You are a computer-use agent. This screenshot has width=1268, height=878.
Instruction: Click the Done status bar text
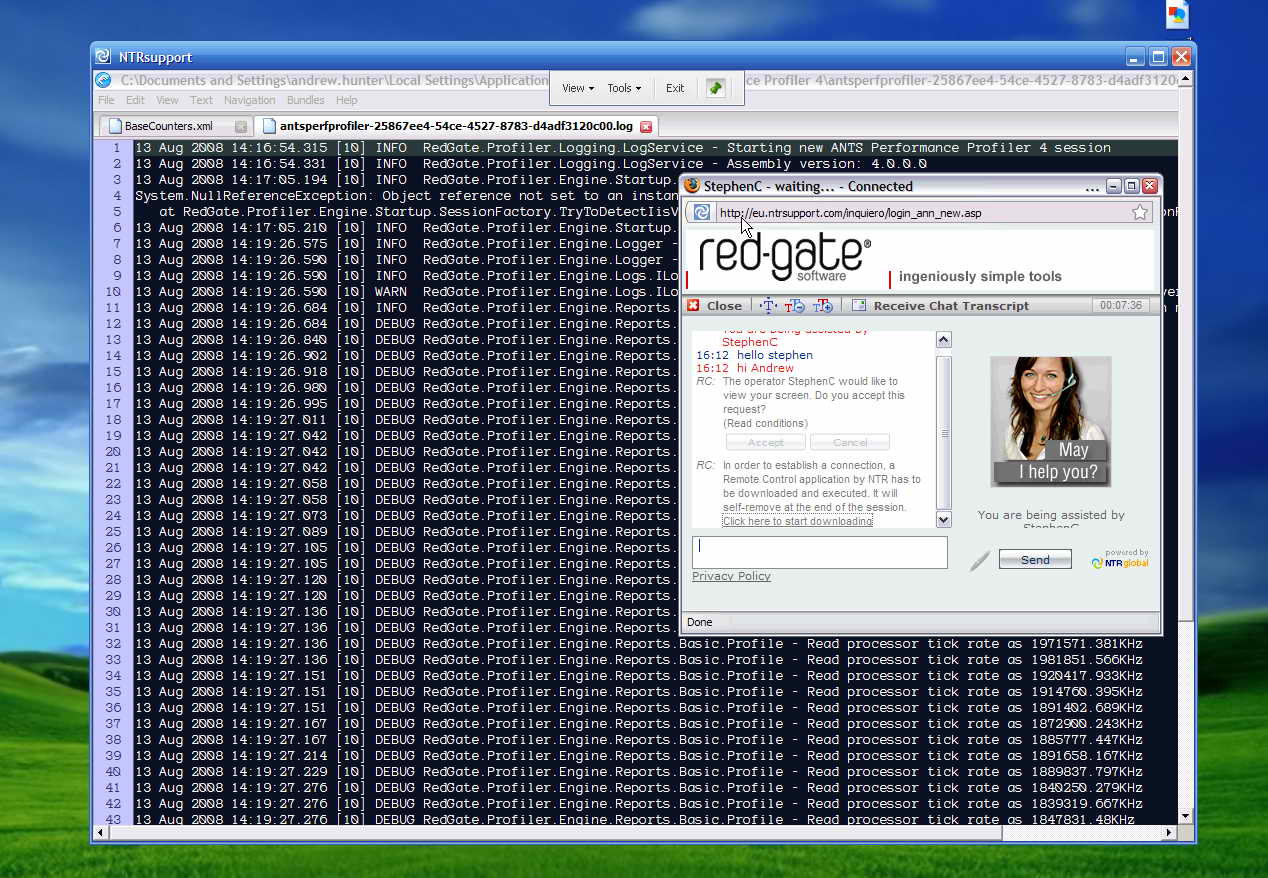(x=700, y=622)
